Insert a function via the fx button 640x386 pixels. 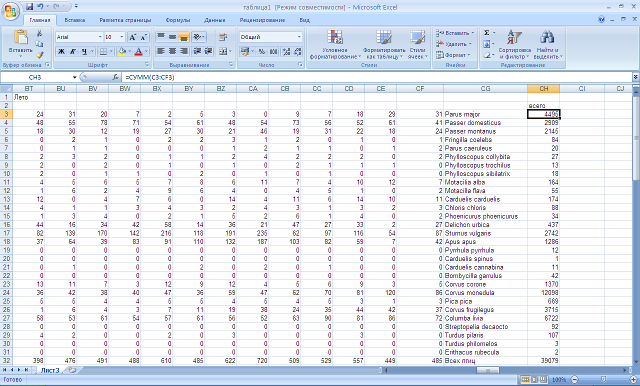[x=116, y=77]
